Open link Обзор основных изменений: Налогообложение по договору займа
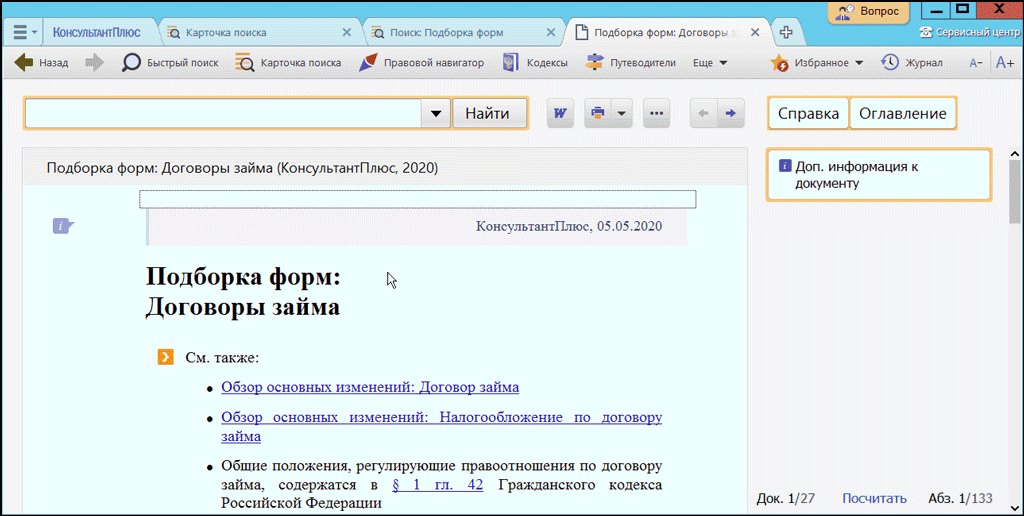This screenshot has width=1024, height=516. [441, 427]
